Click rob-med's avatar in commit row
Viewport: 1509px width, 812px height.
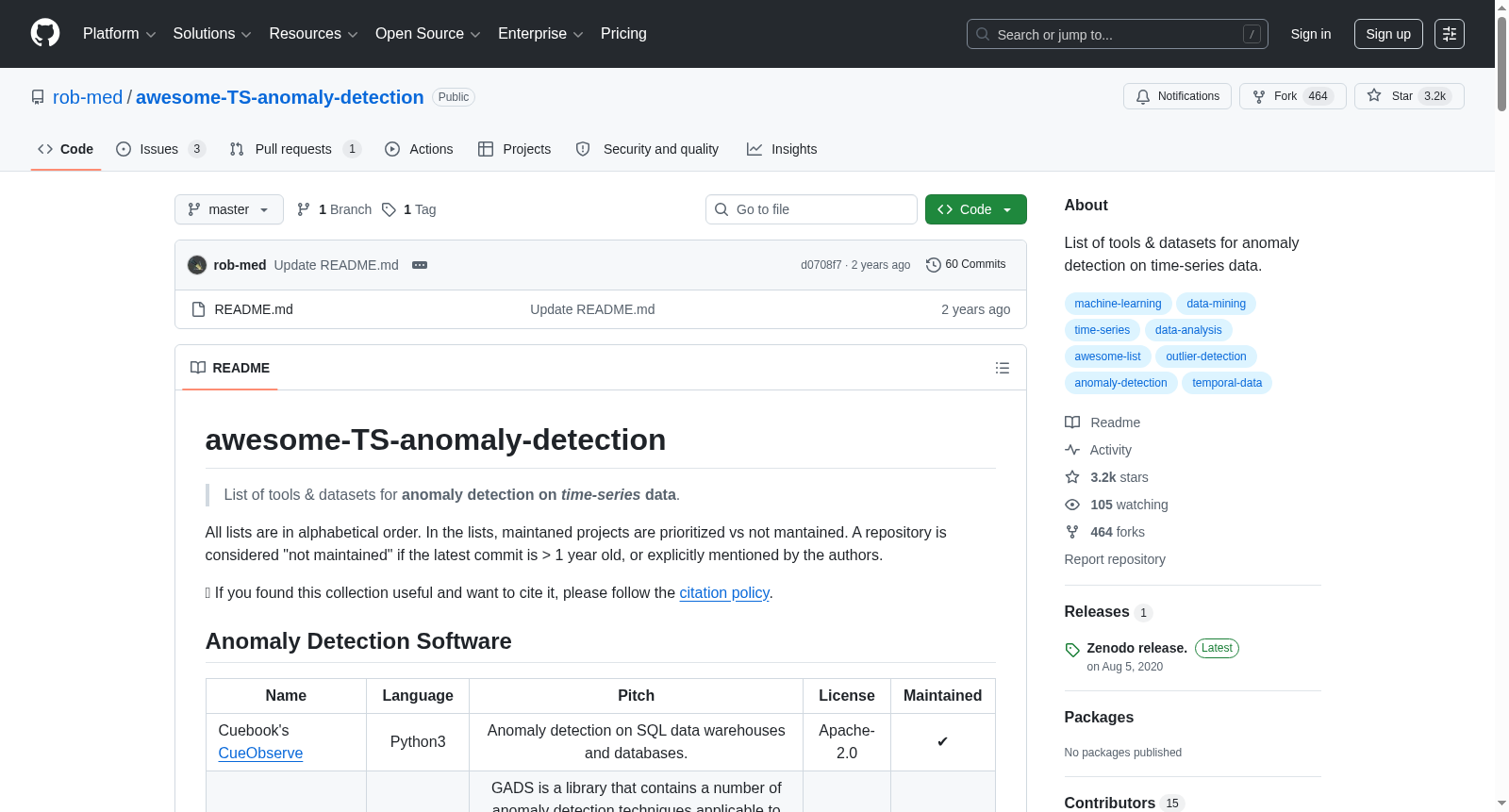tap(197, 265)
